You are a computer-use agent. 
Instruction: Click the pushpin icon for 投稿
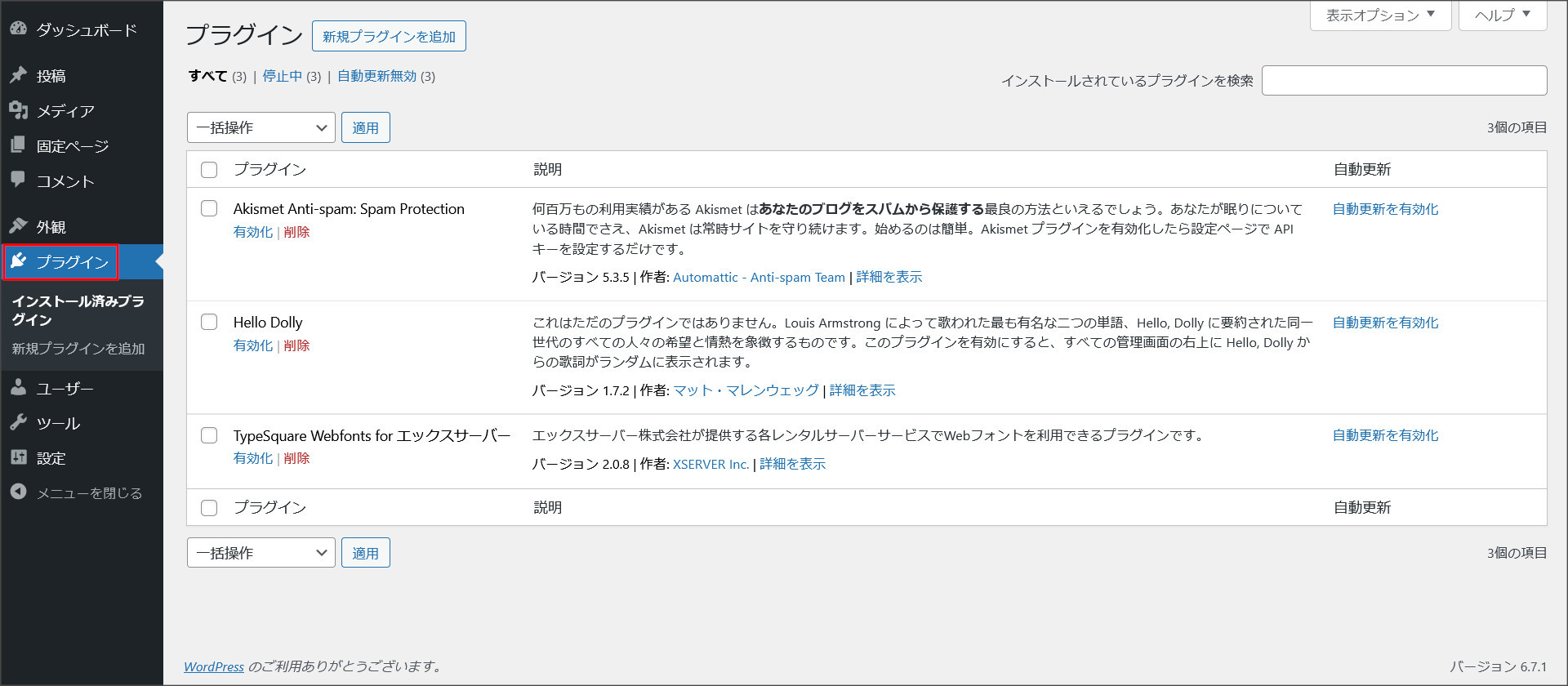point(18,75)
